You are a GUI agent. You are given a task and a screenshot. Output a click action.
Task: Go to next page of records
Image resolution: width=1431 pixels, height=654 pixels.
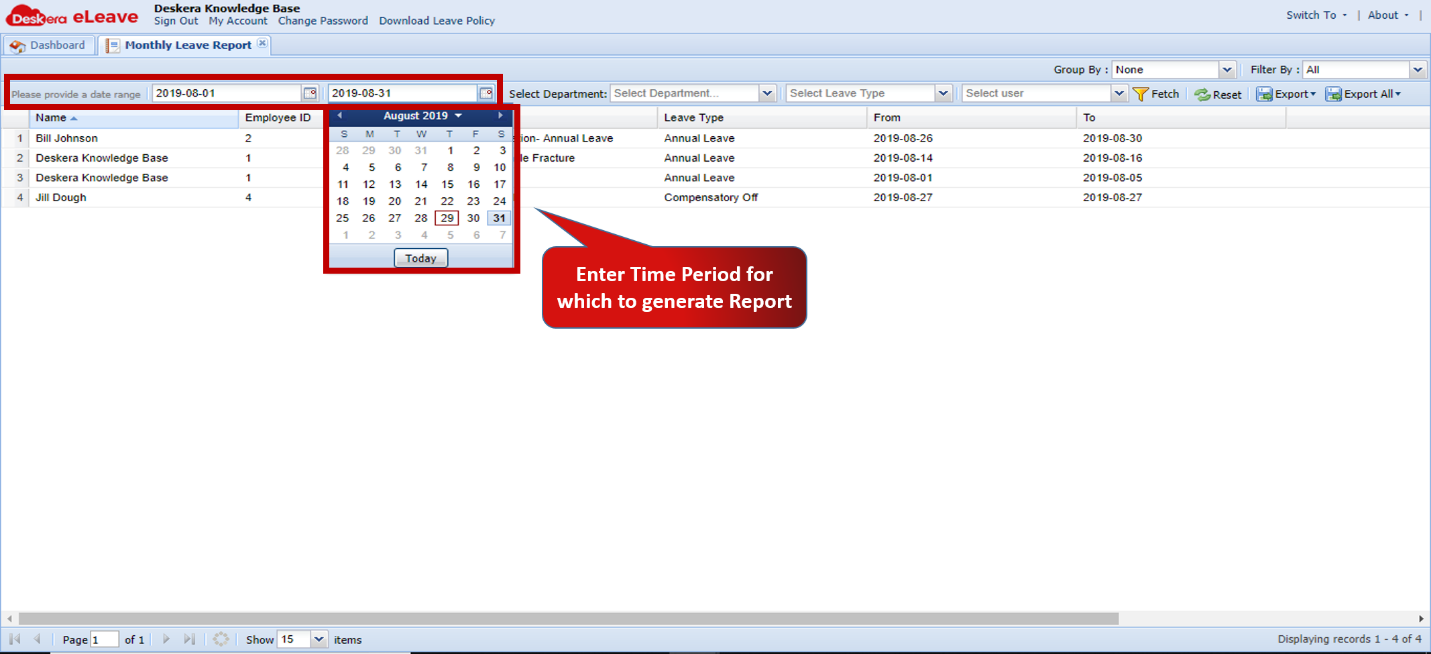click(x=166, y=639)
